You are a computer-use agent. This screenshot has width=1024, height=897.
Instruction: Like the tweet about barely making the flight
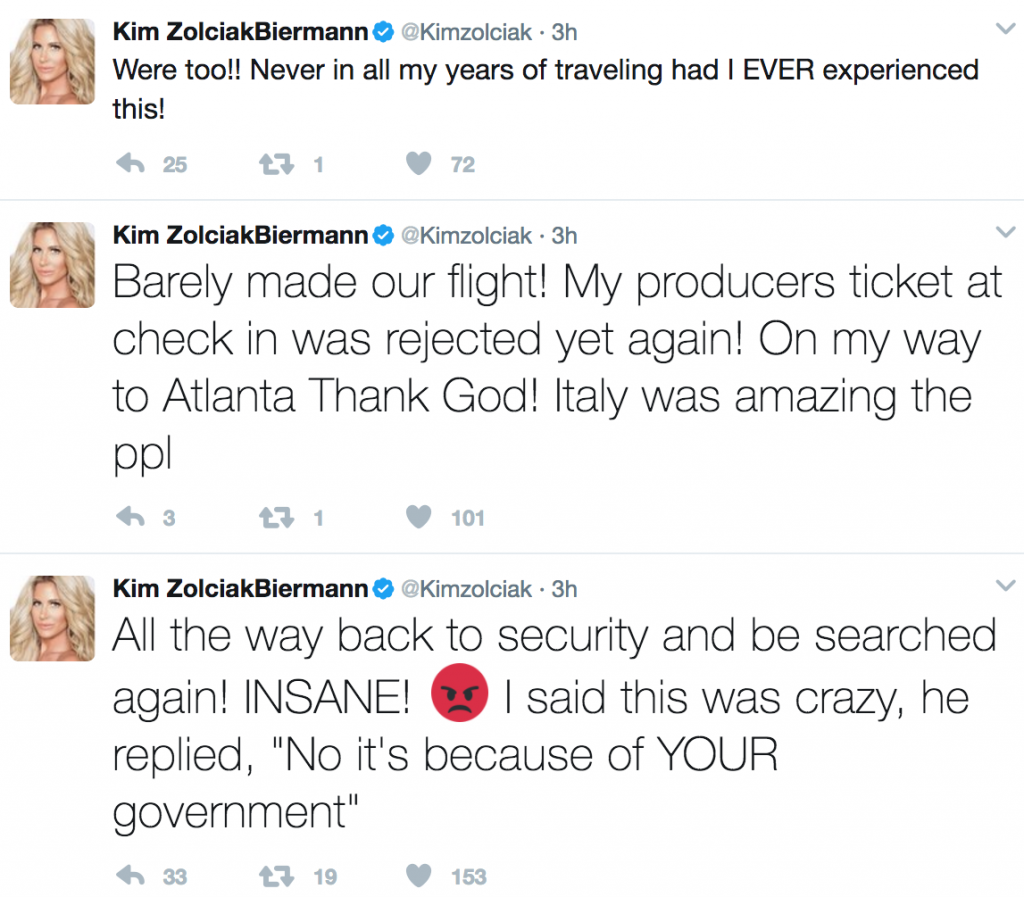pos(419,517)
